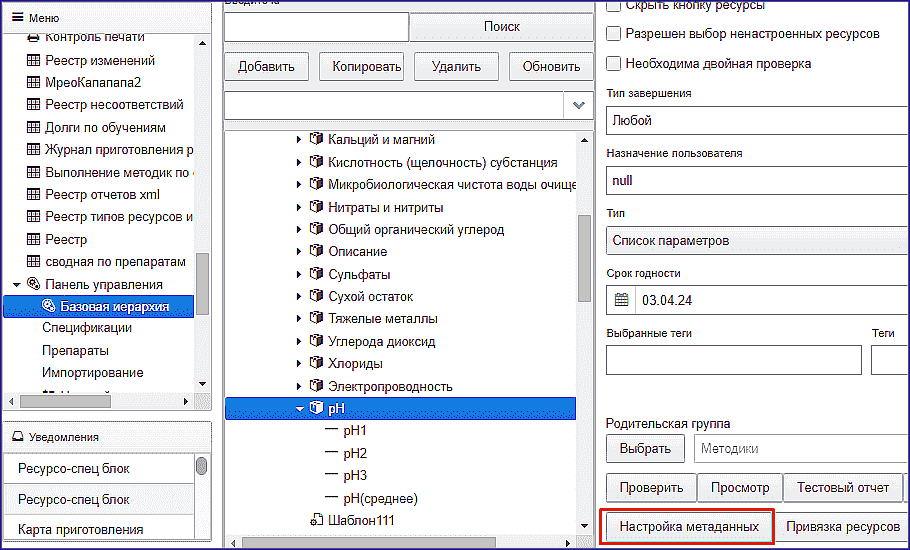The height and width of the screenshot is (550, 910).
Task: Enable Разрешен выбор ненастроенных ресурсов checkbox
Action: tap(613, 34)
